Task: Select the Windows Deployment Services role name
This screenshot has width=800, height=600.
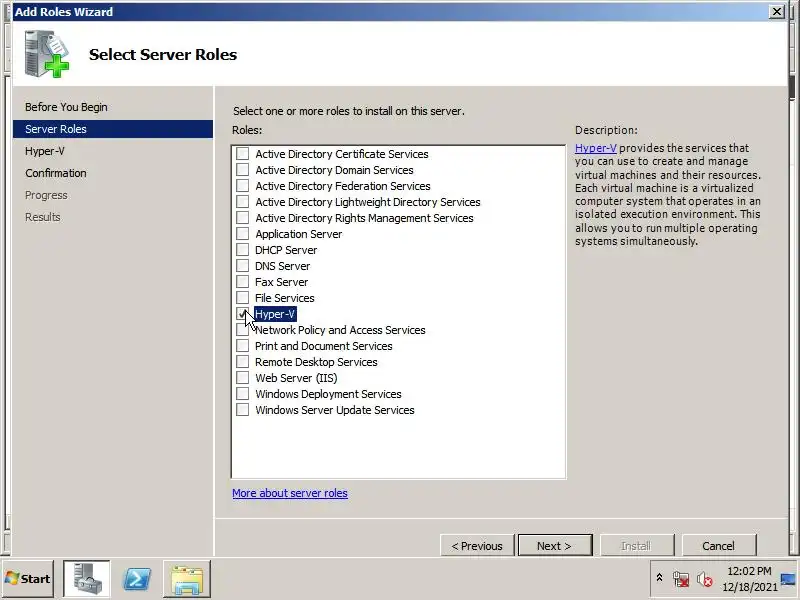Action: pos(328,394)
